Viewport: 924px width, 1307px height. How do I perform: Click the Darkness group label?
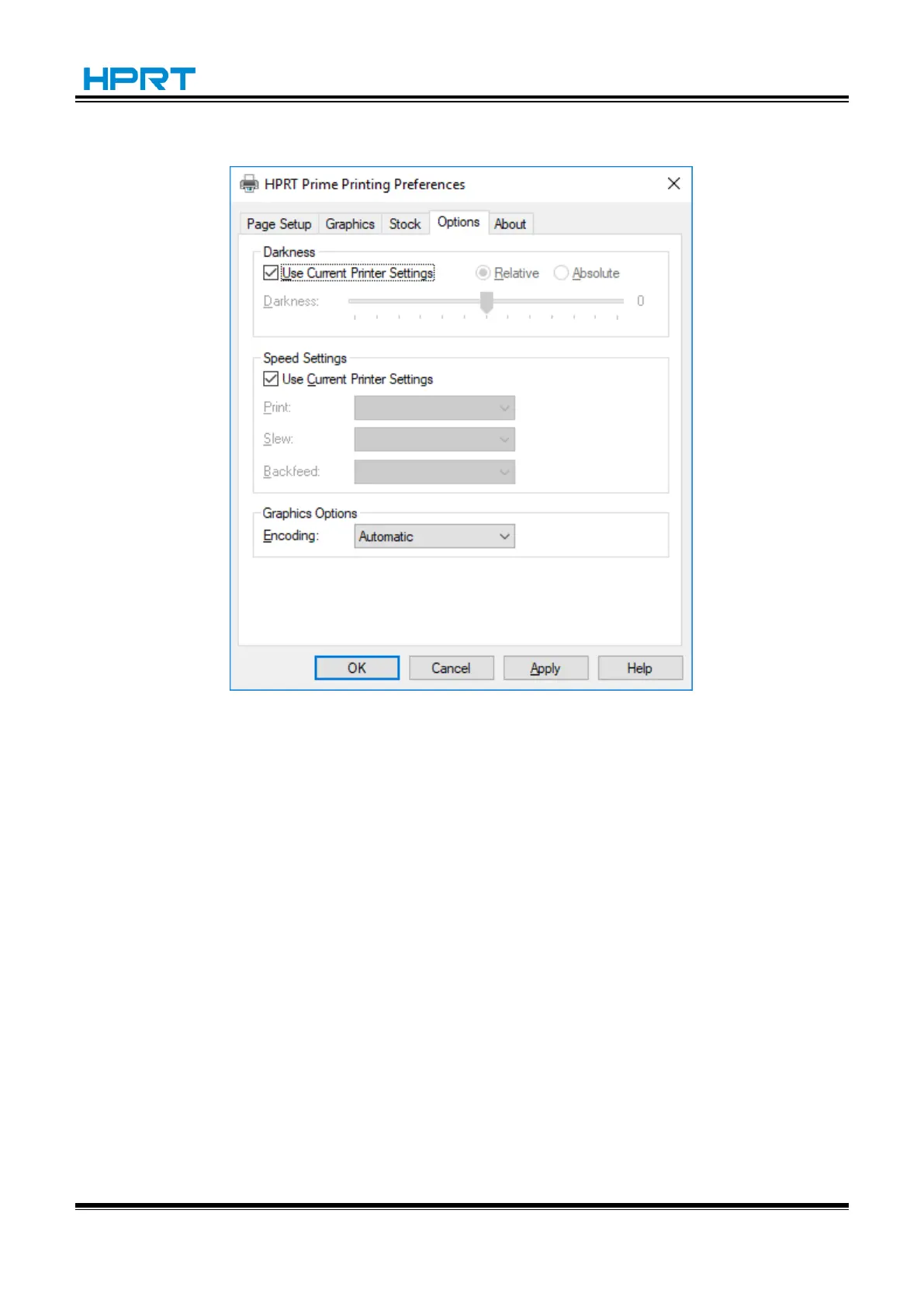(289, 251)
